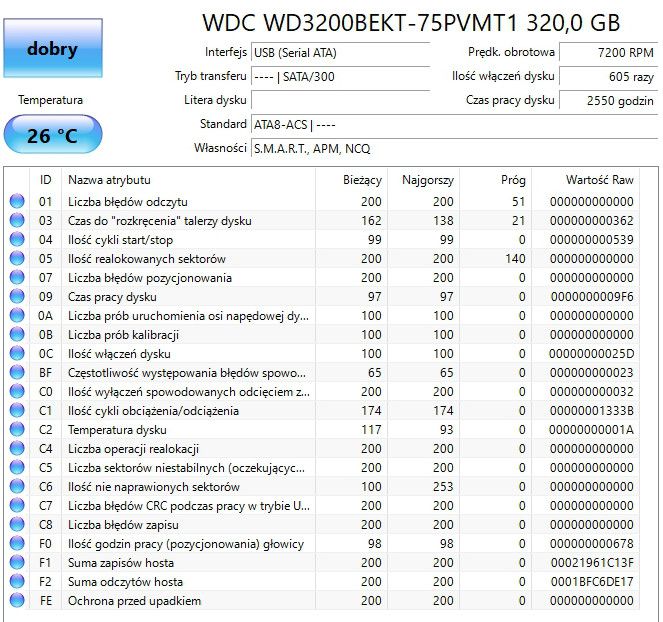Click the worst value 253 in row C6

point(443,487)
